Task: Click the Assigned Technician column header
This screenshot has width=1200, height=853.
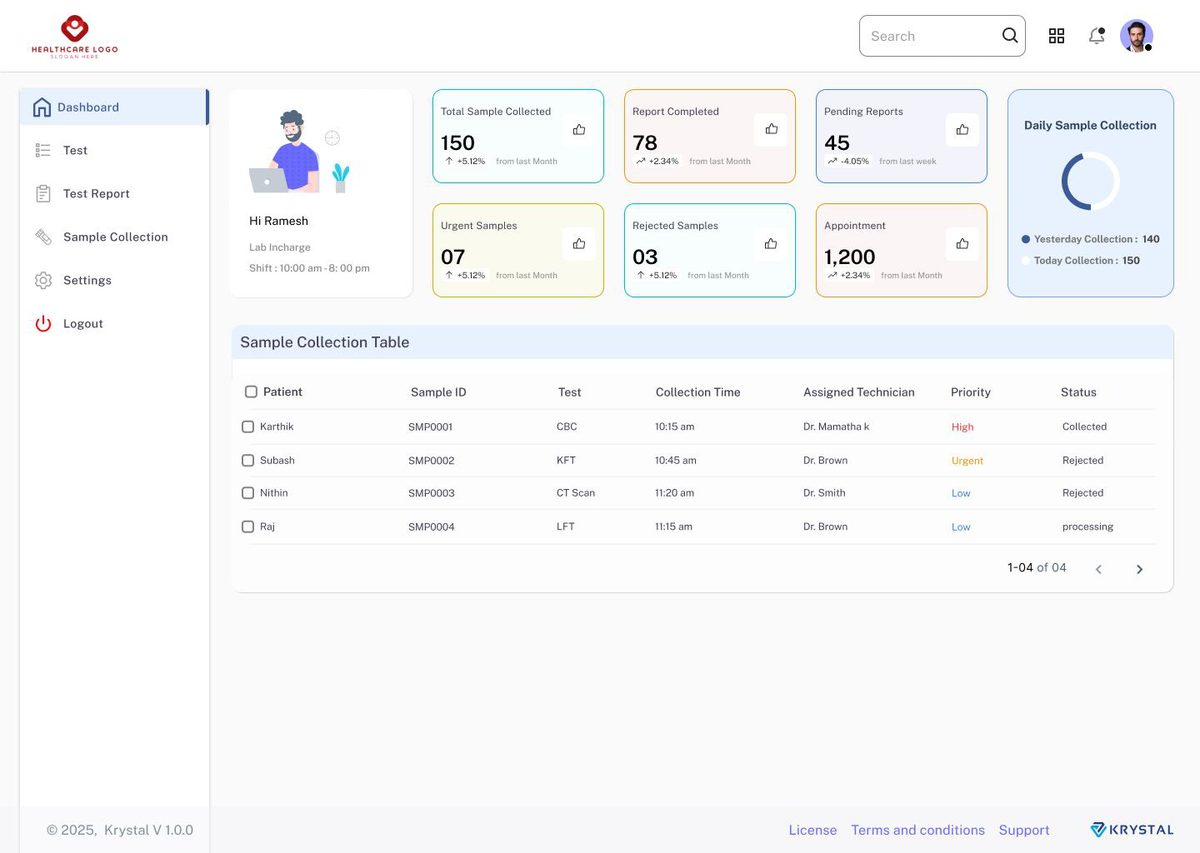Action: tap(859, 392)
